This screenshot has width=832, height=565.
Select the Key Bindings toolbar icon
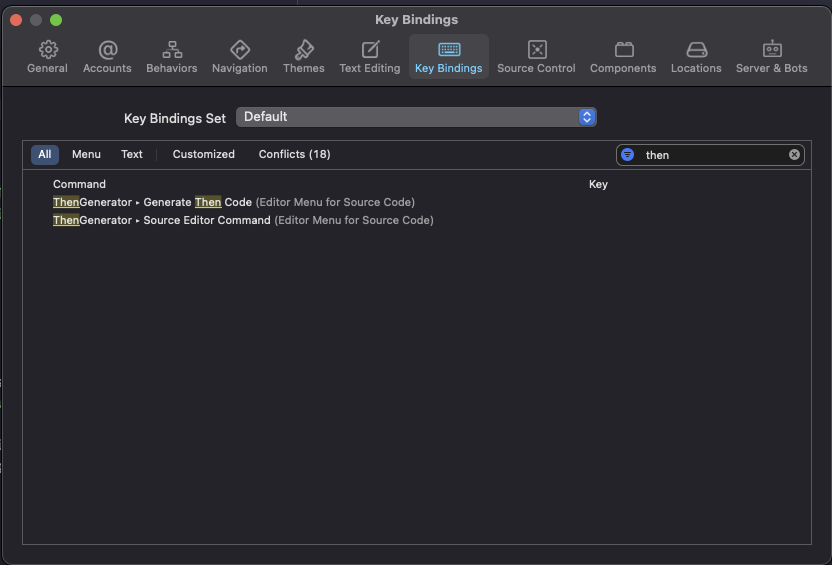click(449, 57)
